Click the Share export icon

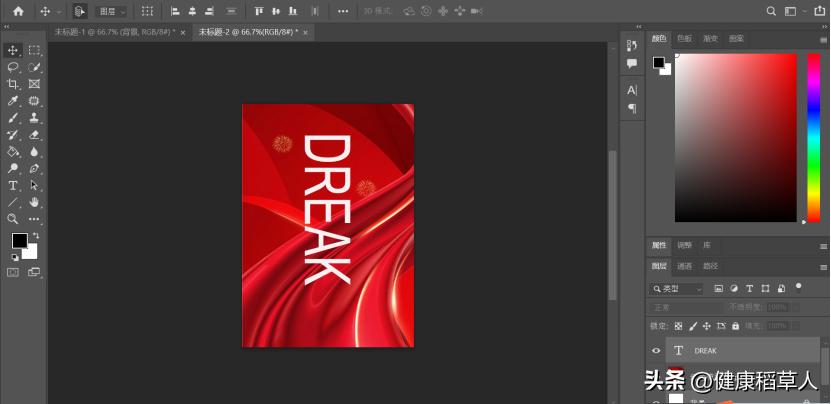coord(819,11)
